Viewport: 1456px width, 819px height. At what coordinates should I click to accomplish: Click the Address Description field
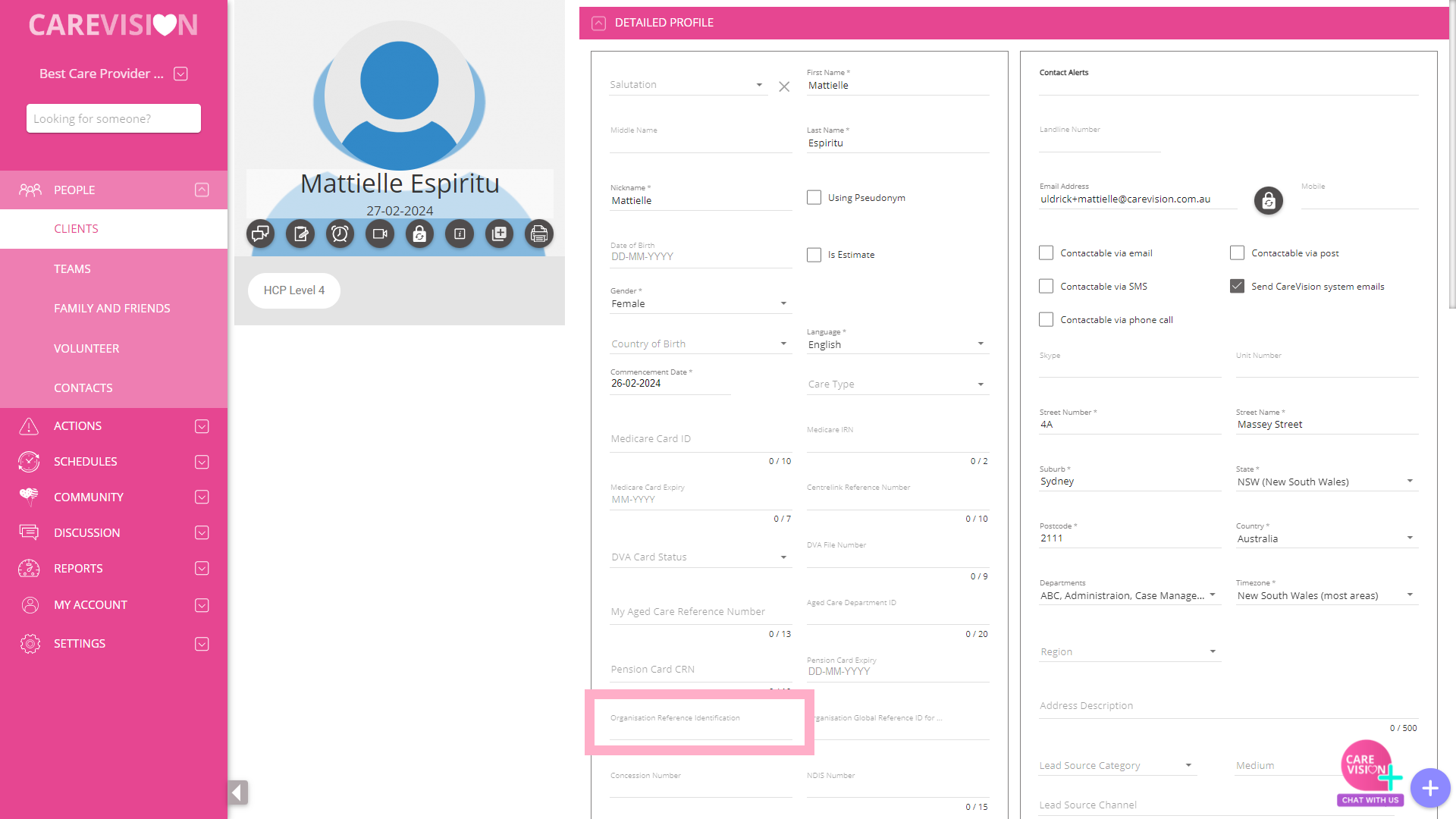1228,706
